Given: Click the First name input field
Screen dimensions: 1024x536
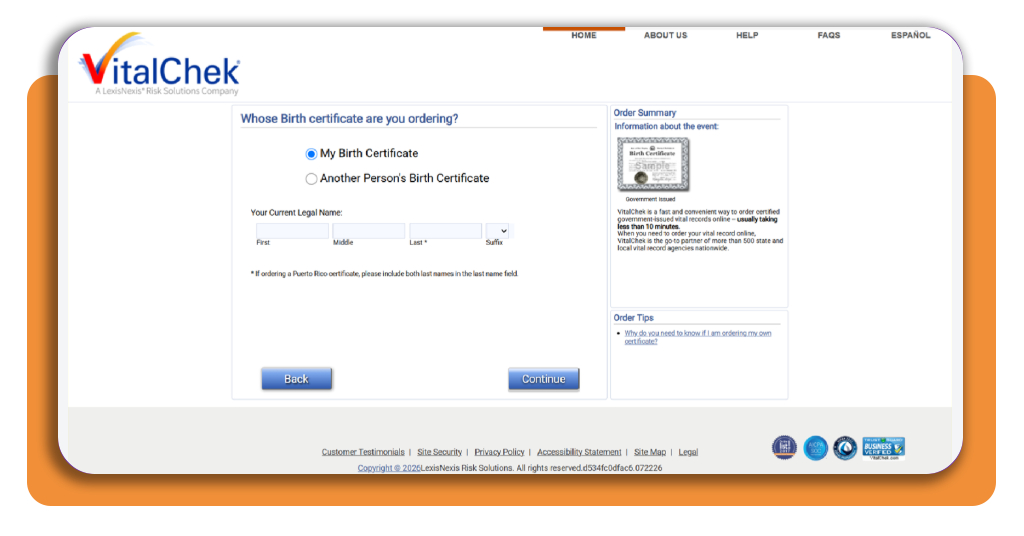Looking at the screenshot, I should 293,231.
